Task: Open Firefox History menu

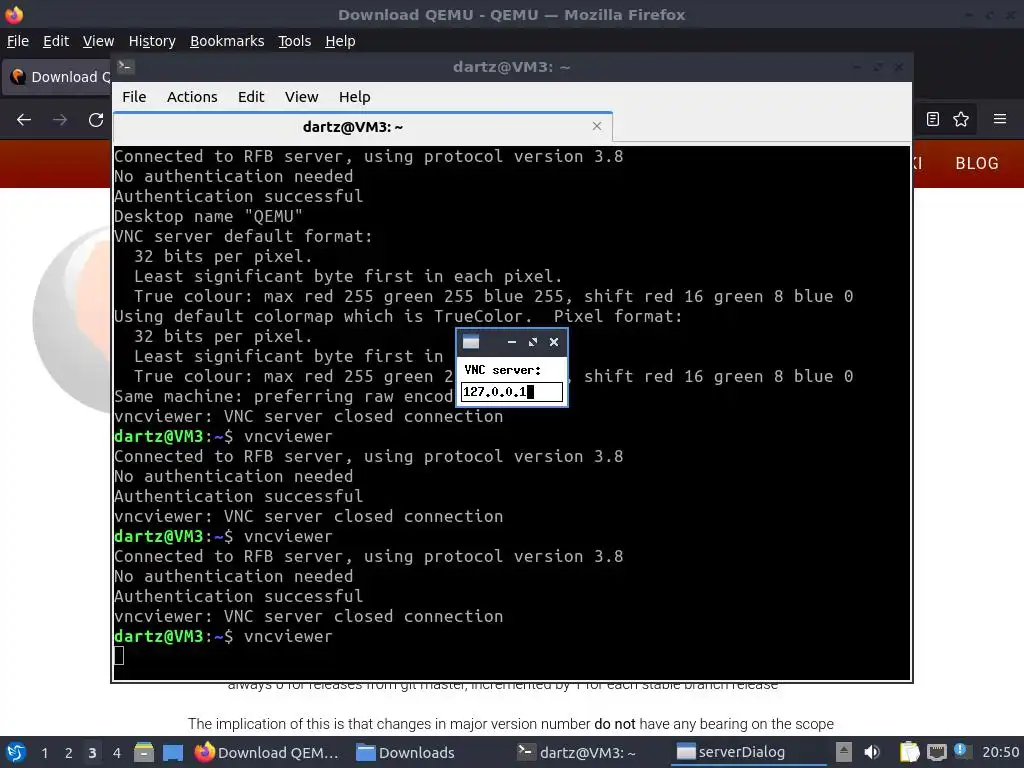Action: 152,41
